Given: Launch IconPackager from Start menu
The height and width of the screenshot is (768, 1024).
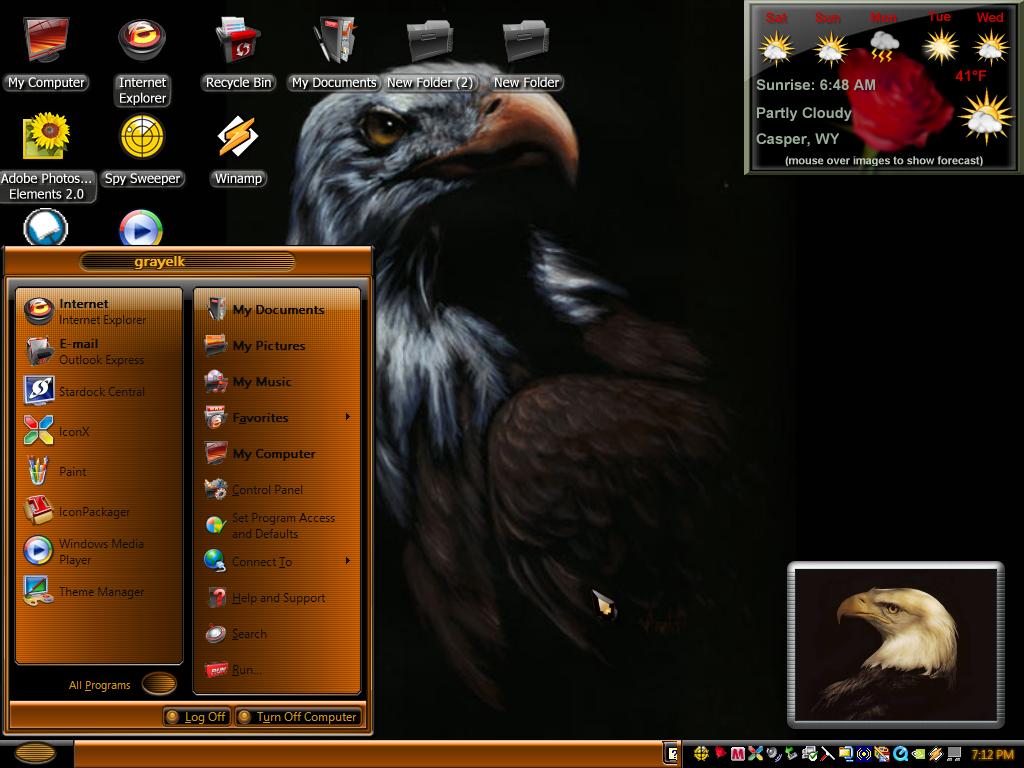Looking at the screenshot, I should click(x=98, y=511).
